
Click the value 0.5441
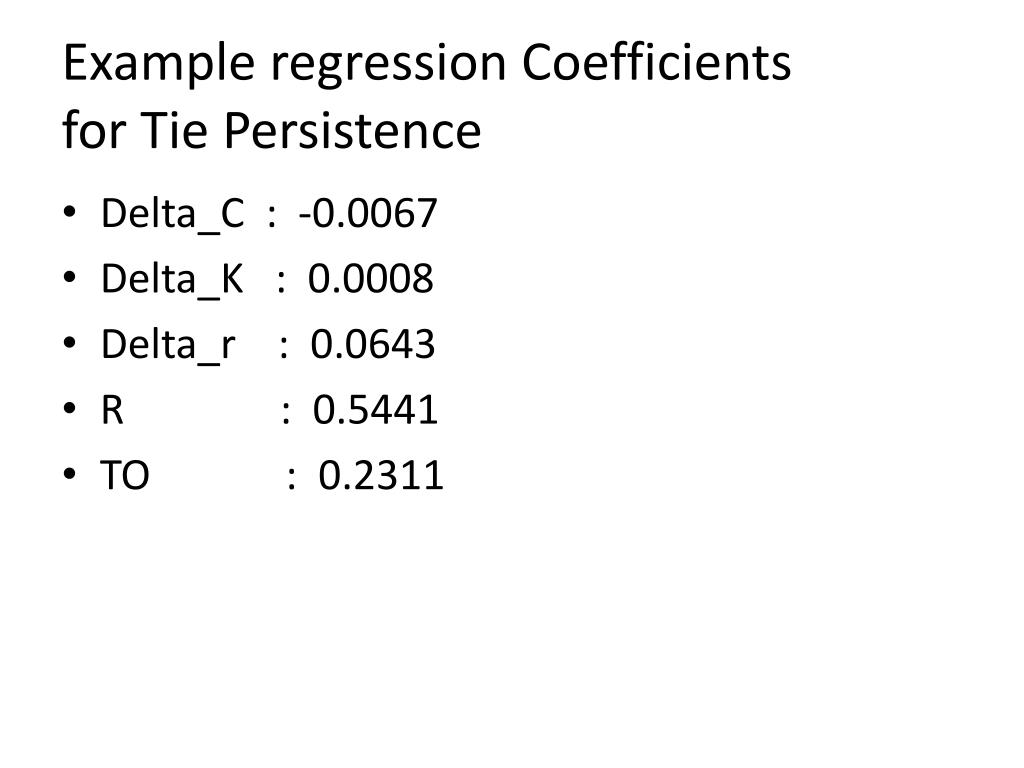pyautogui.click(x=375, y=409)
